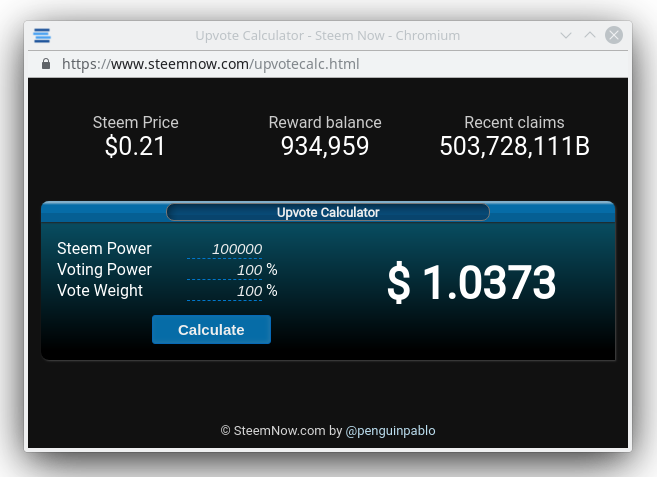Click the Recent claims value 503,728,111B
657x477 pixels.
[x=515, y=146]
